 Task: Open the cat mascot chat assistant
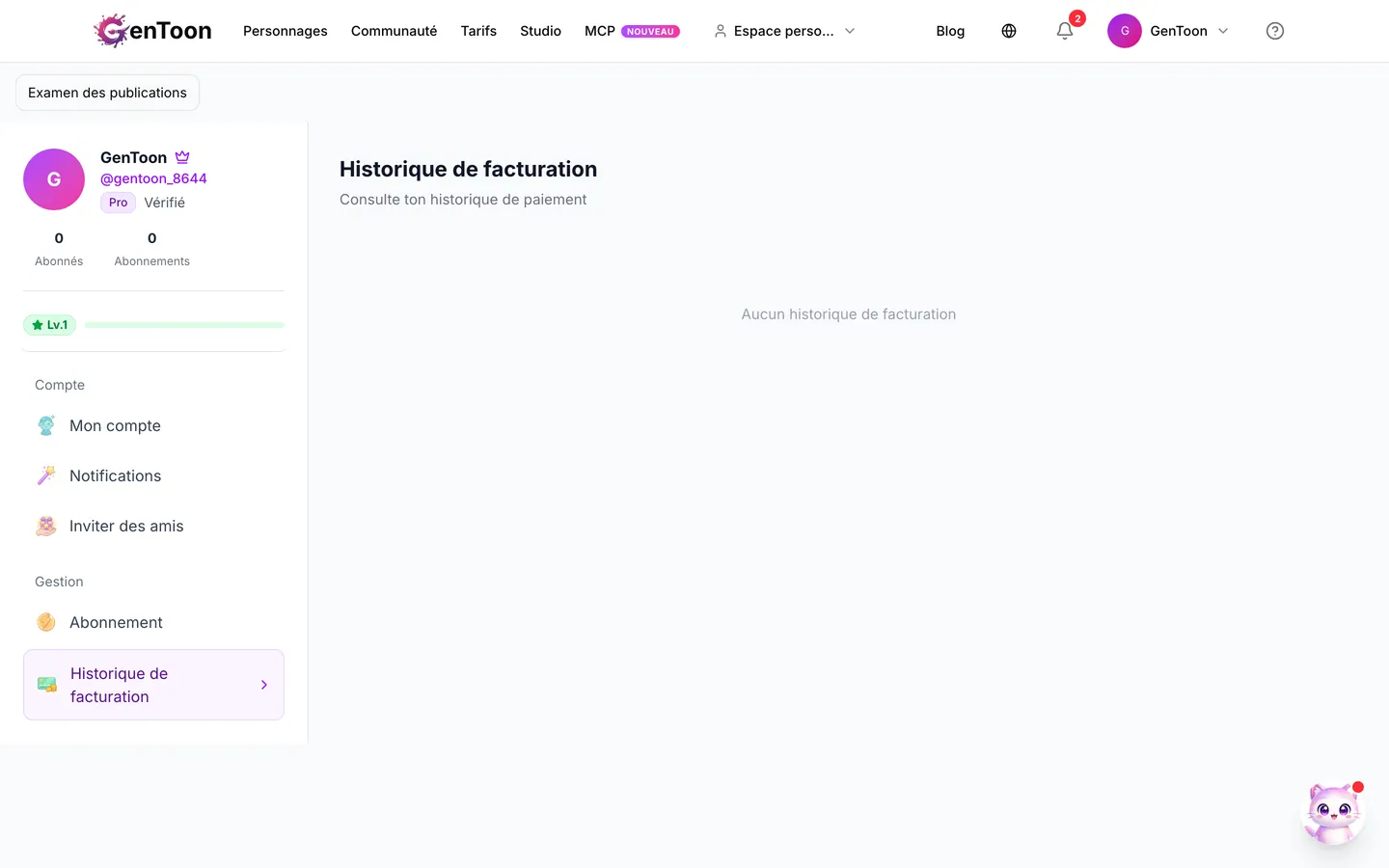pyautogui.click(x=1334, y=814)
